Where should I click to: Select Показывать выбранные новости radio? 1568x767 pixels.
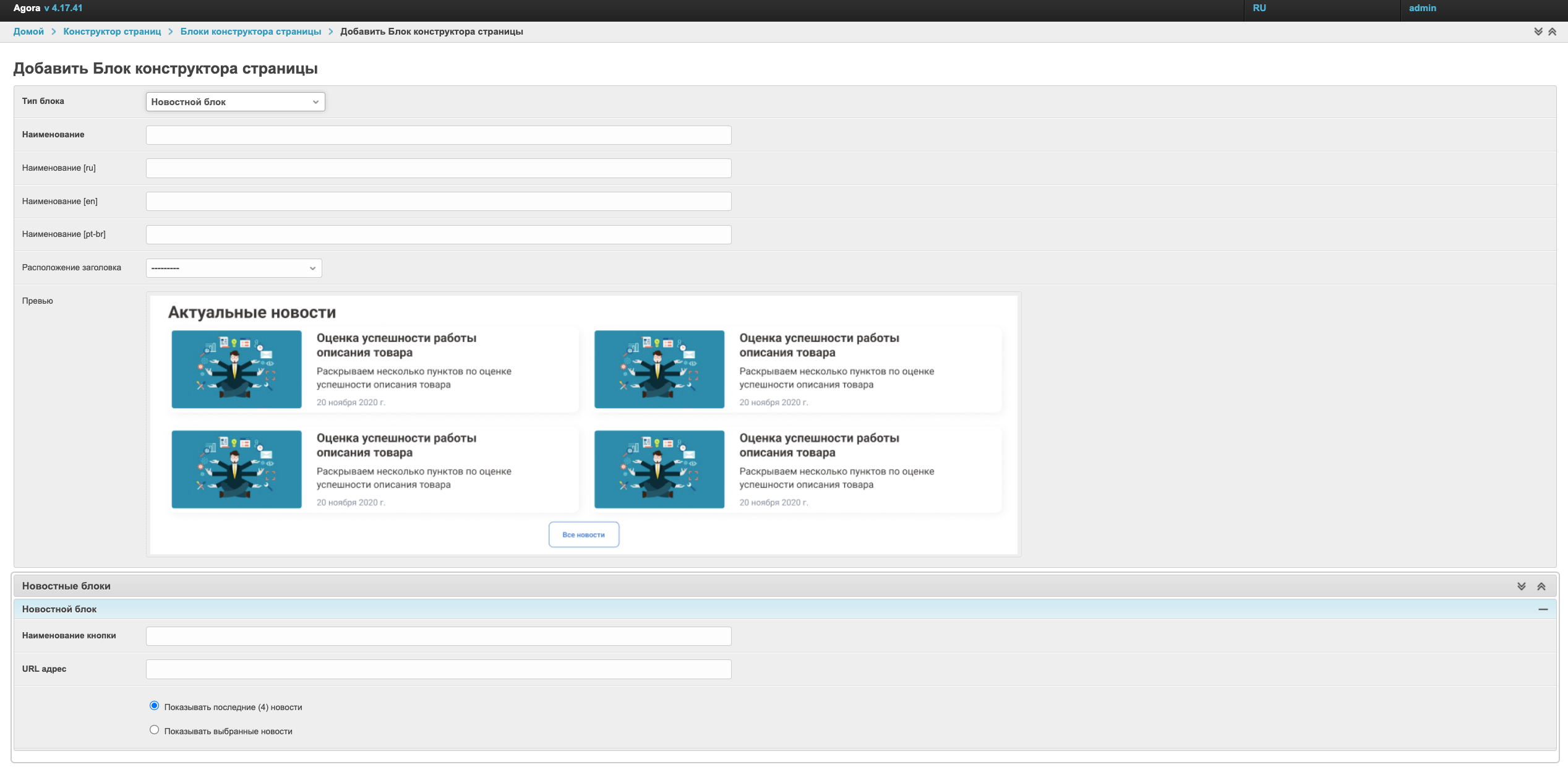pyautogui.click(x=155, y=730)
